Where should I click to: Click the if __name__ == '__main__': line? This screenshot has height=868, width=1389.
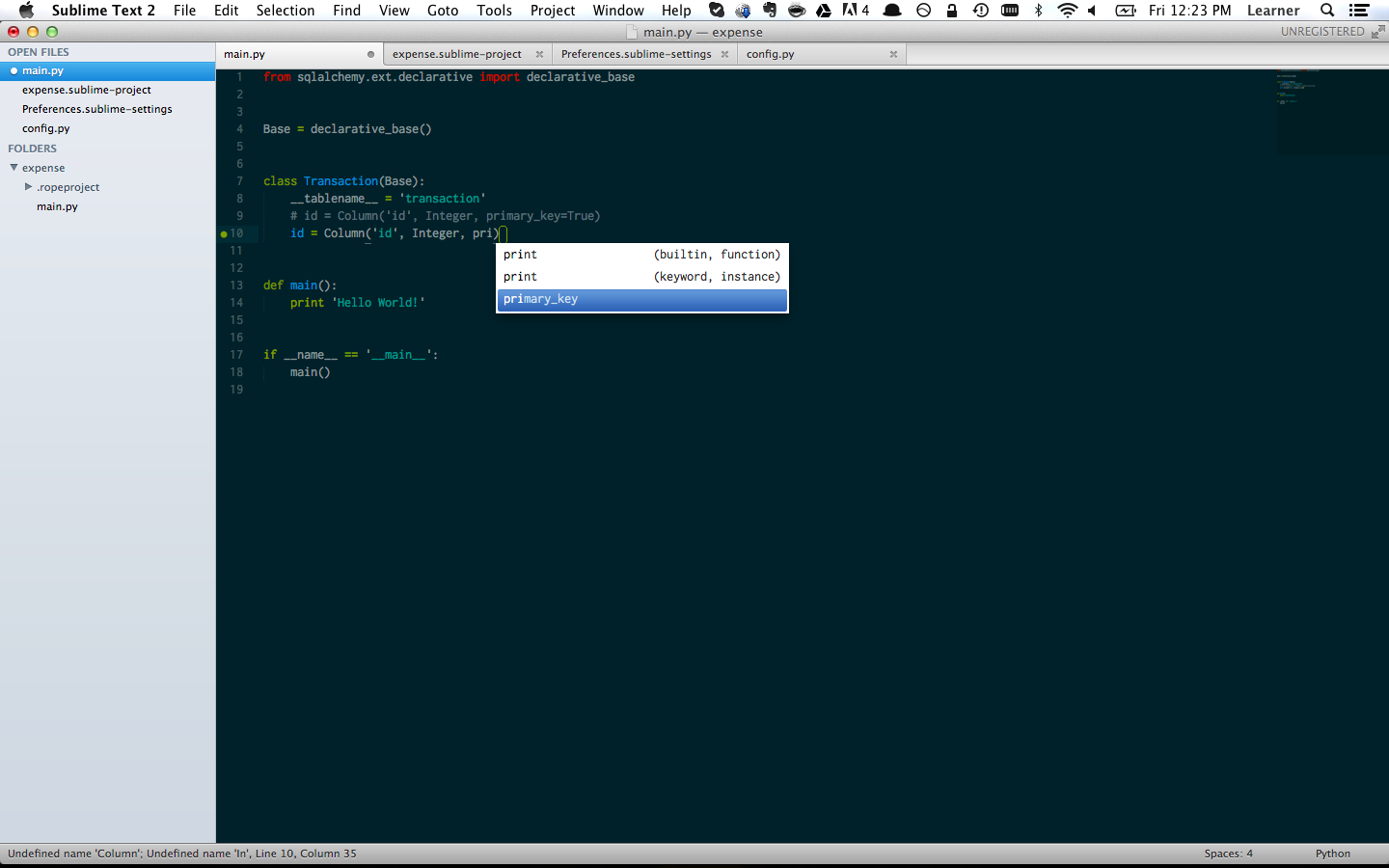[351, 355]
